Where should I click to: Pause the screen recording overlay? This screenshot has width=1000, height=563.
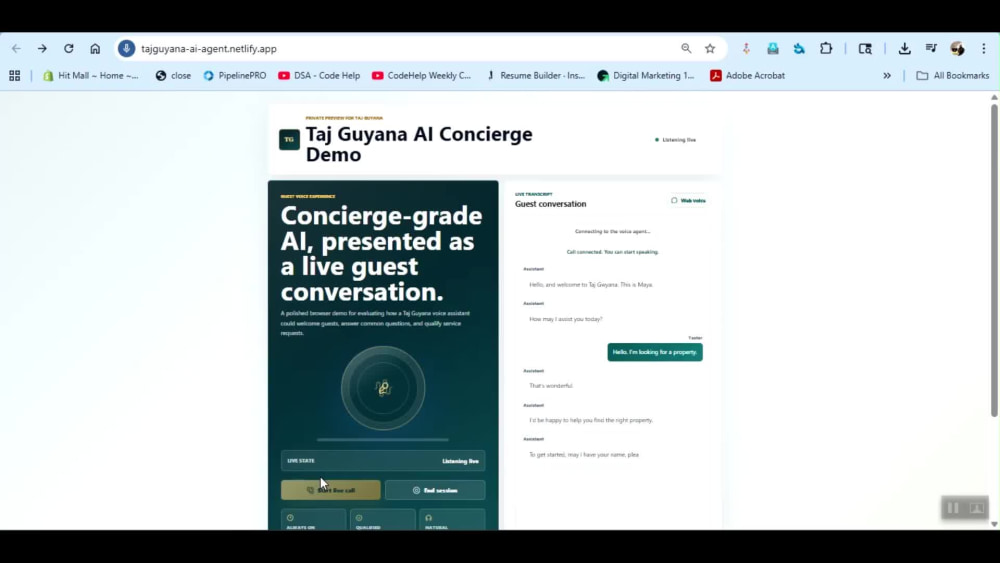coord(953,508)
